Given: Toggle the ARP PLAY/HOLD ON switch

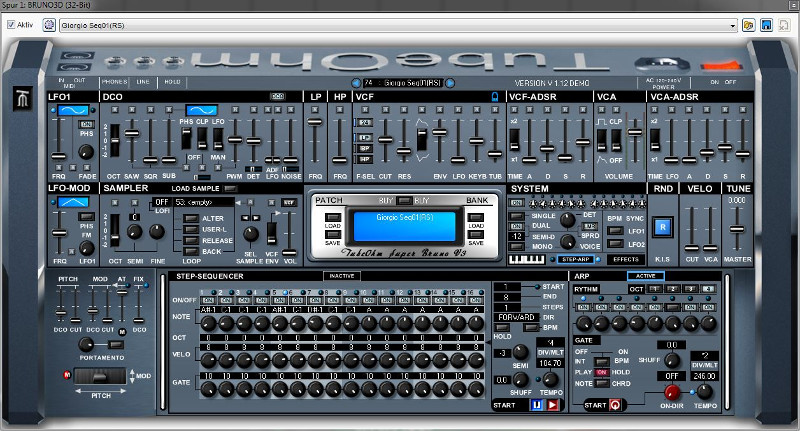Looking at the screenshot, I should pyautogui.click(x=603, y=372).
